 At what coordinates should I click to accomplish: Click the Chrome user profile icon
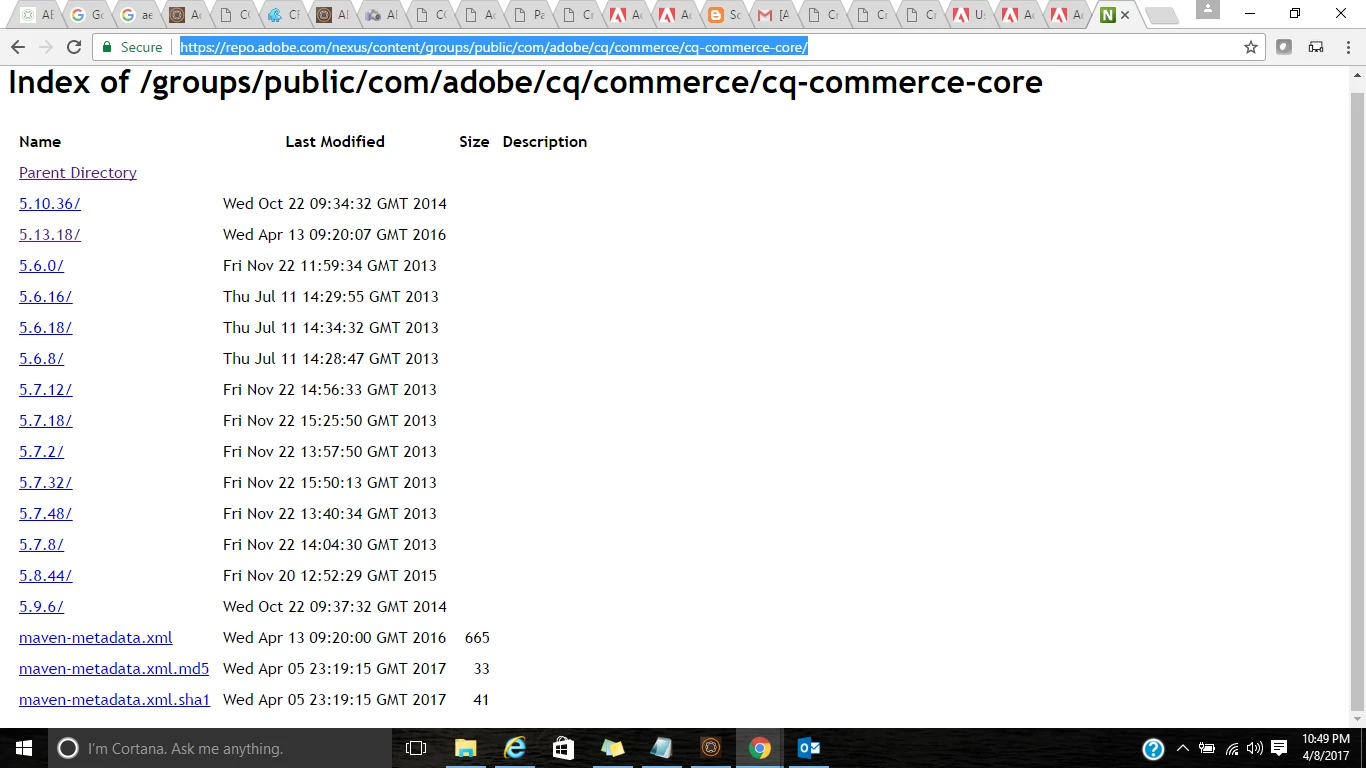1208,9
